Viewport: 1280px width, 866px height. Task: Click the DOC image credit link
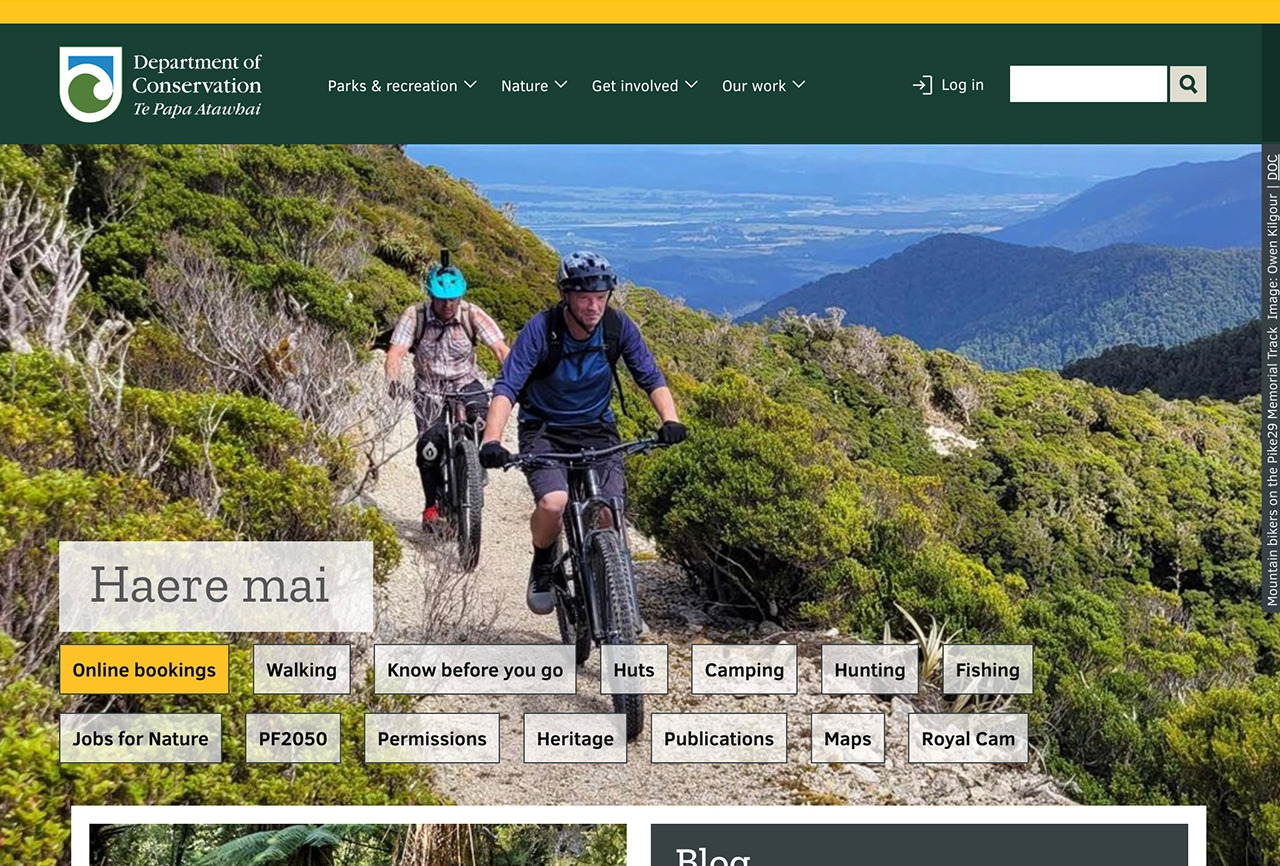coord(1272,167)
